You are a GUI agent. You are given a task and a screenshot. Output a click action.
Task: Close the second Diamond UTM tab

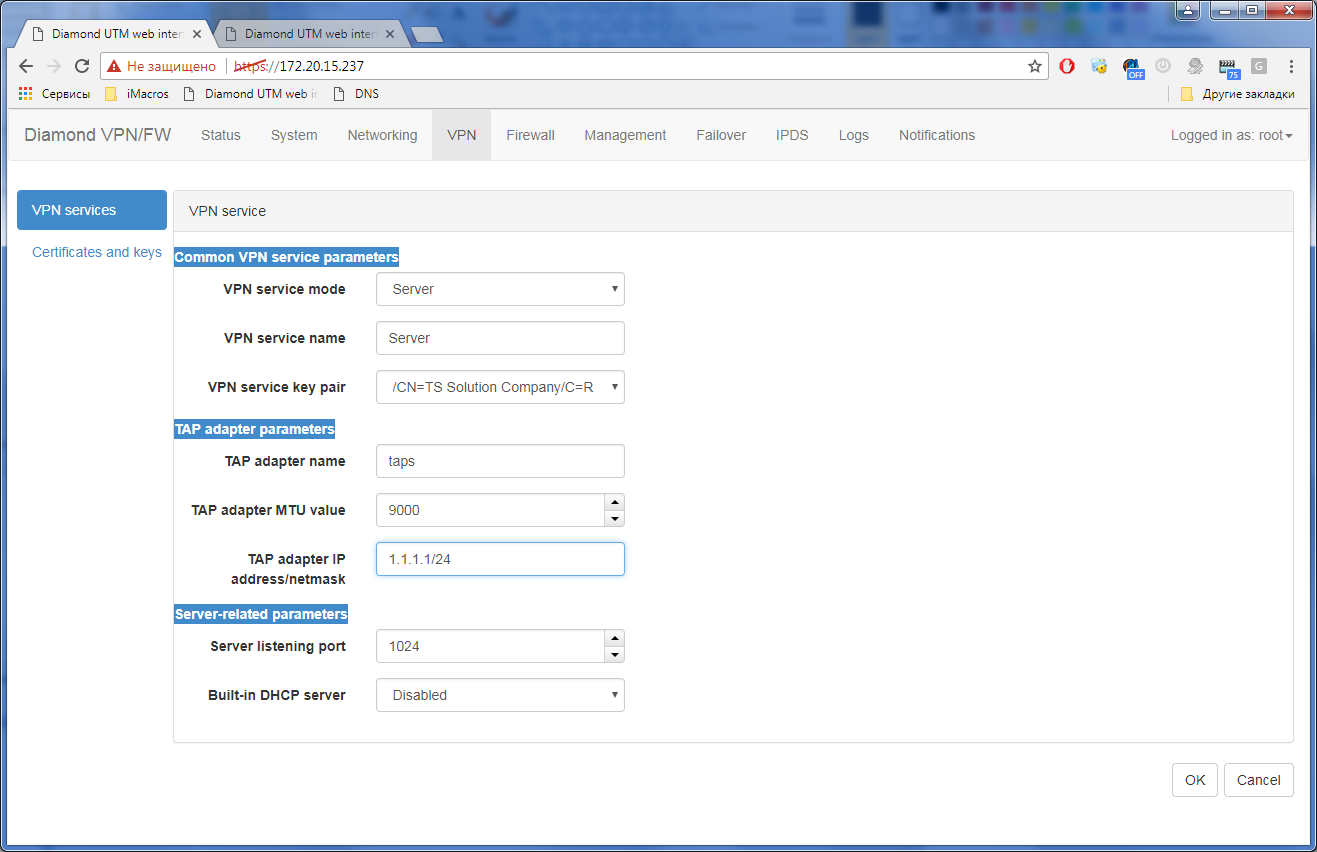pyautogui.click(x=390, y=33)
